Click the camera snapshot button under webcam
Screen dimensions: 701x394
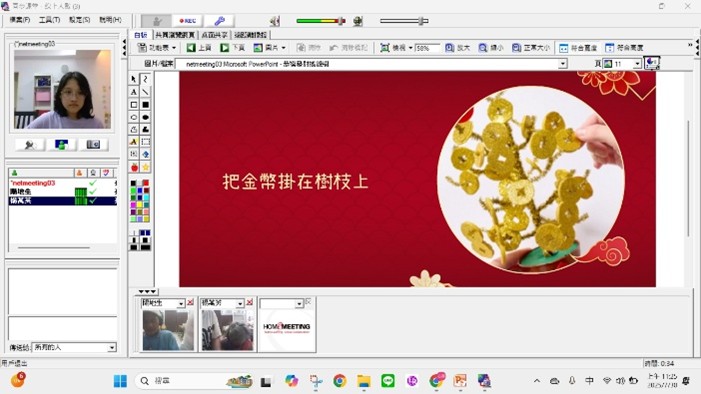[x=93, y=144]
